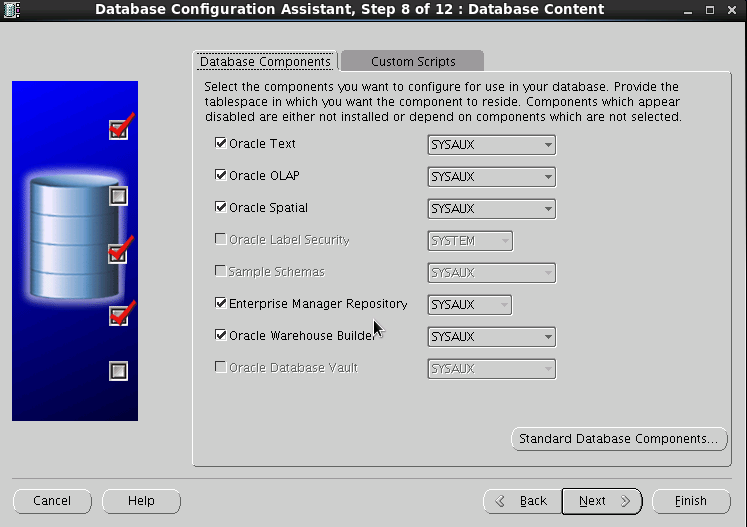The height and width of the screenshot is (527, 747).
Task: Open the Oracle Database Vault tablespace dropdown
Action: tap(492, 369)
